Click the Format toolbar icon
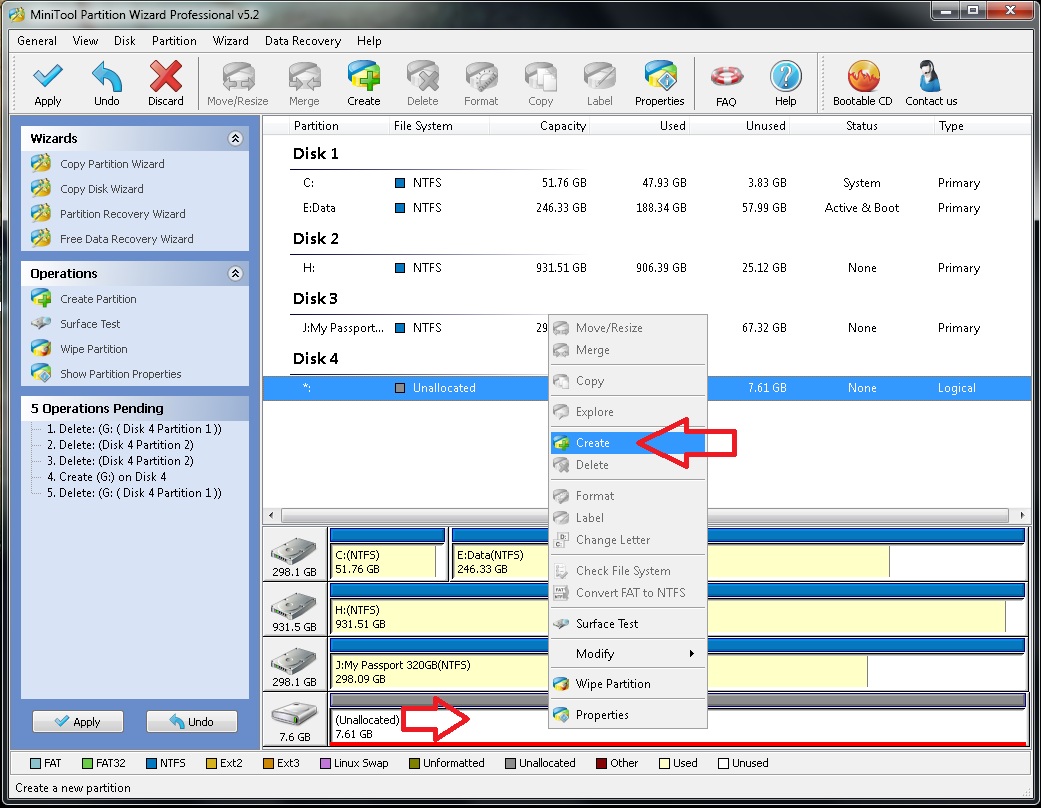 (481, 77)
